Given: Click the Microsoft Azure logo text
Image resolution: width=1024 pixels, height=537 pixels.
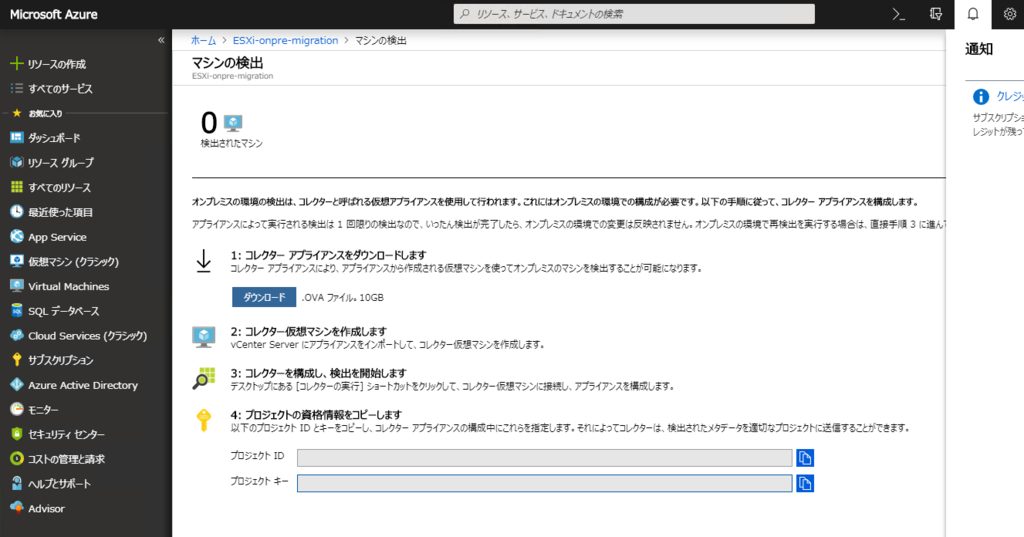Looking at the screenshot, I should click(54, 14).
